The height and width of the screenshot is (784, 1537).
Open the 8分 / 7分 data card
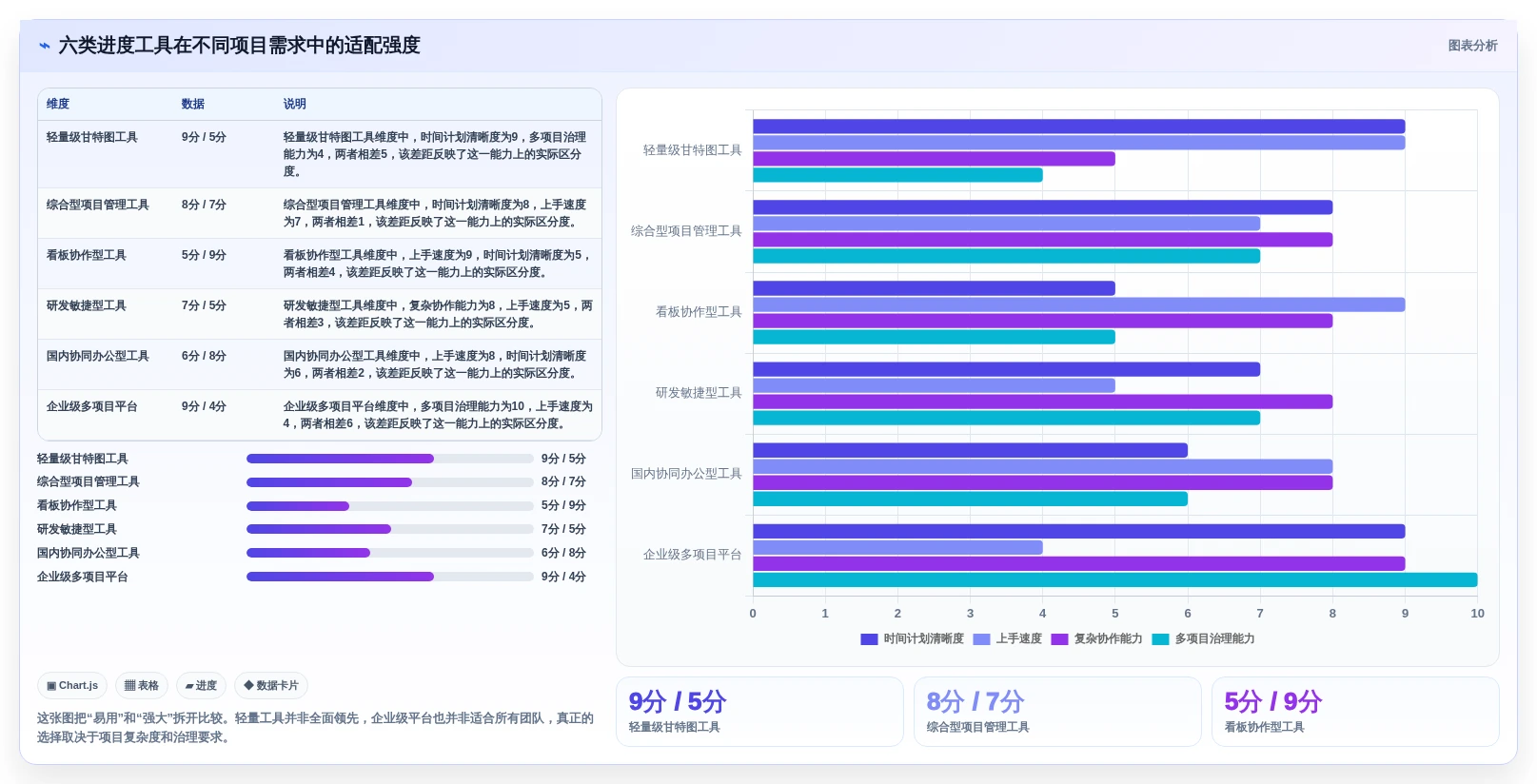(1057, 712)
